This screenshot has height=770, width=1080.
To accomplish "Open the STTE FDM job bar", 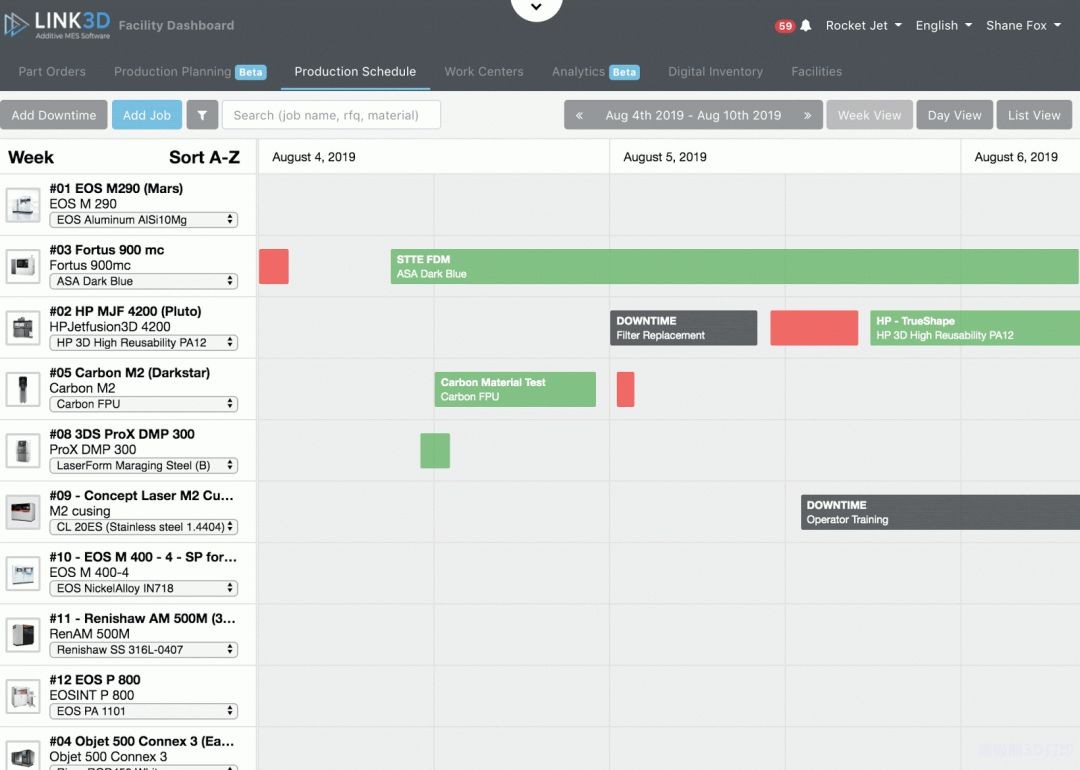I will (x=734, y=267).
